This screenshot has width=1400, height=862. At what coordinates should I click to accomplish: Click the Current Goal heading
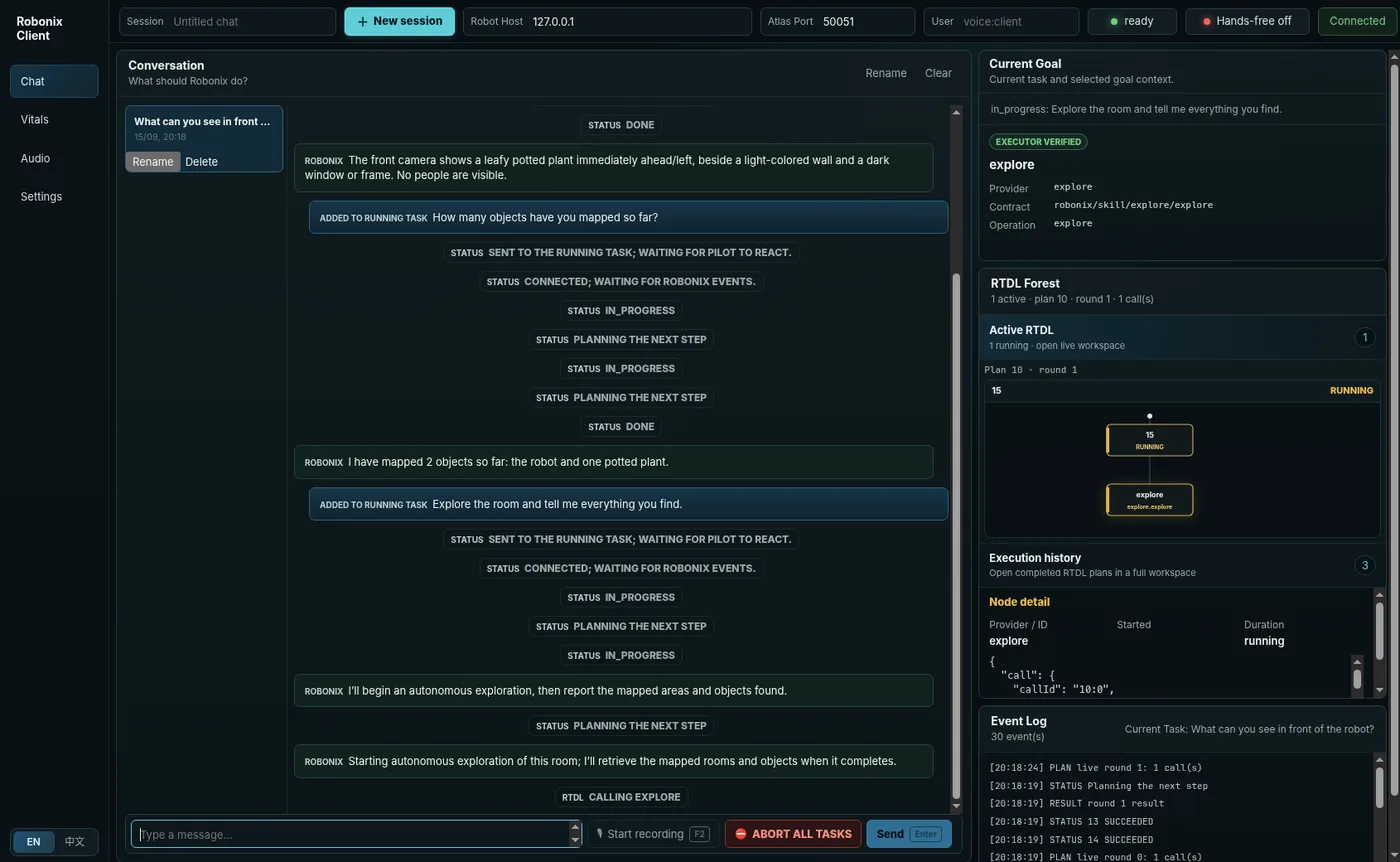pos(1025,64)
